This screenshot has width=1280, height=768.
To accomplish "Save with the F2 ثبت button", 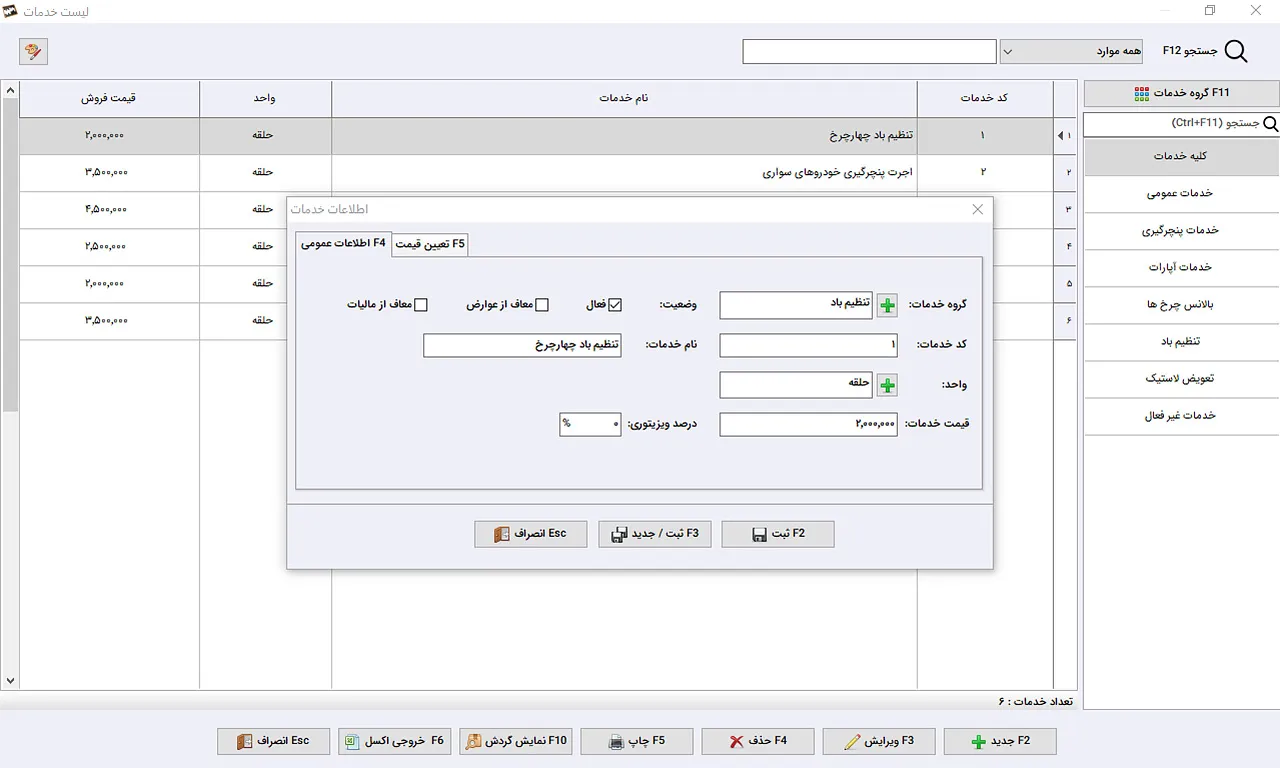I will (778, 534).
